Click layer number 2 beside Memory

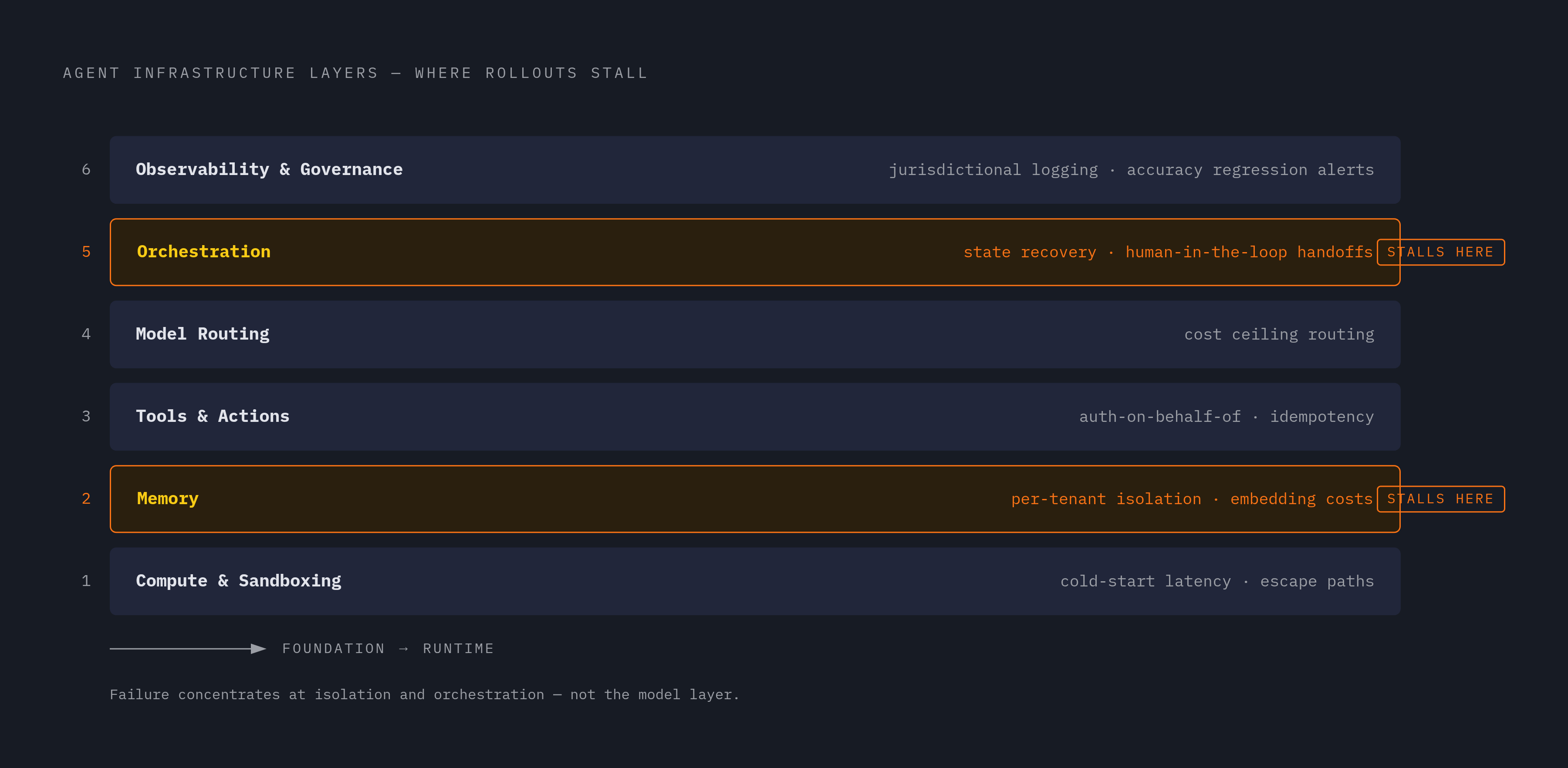[86, 499]
